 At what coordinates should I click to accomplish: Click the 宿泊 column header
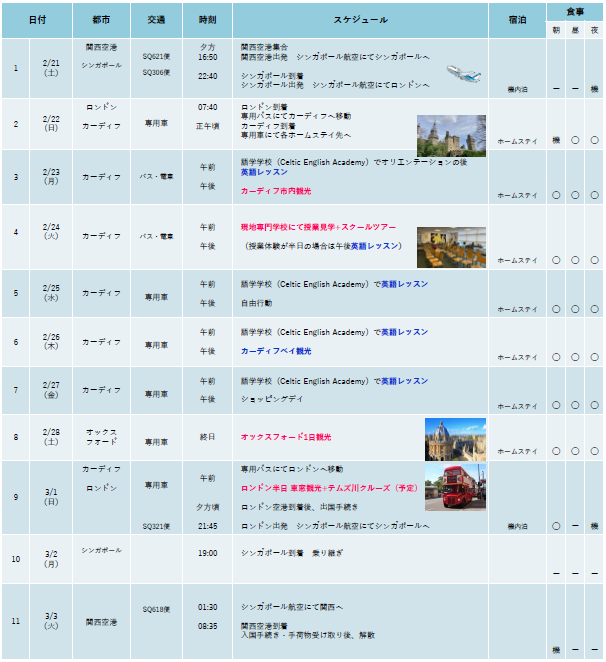[x=517, y=20]
